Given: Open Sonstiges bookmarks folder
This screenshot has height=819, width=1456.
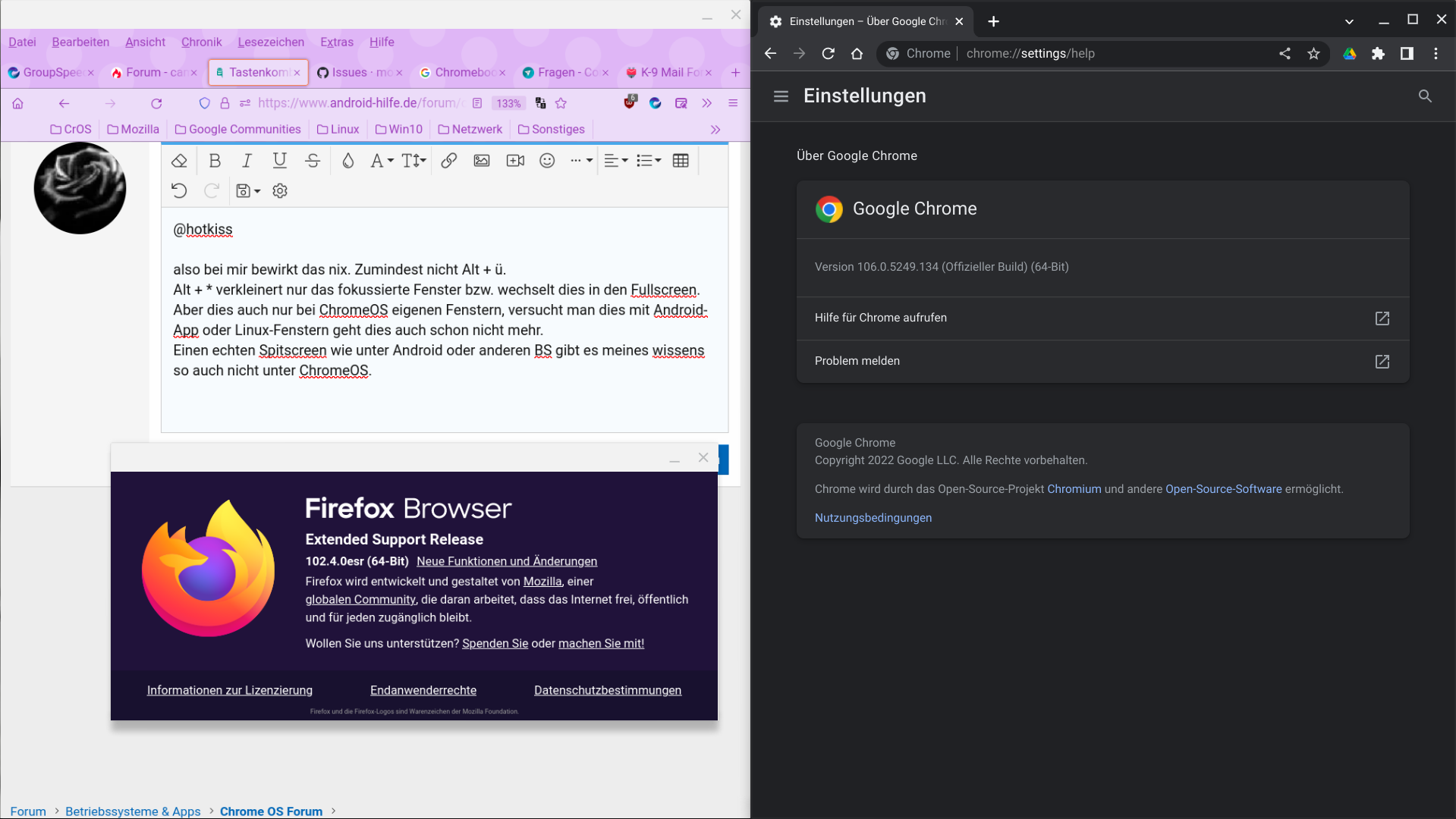Looking at the screenshot, I should (551, 129).
